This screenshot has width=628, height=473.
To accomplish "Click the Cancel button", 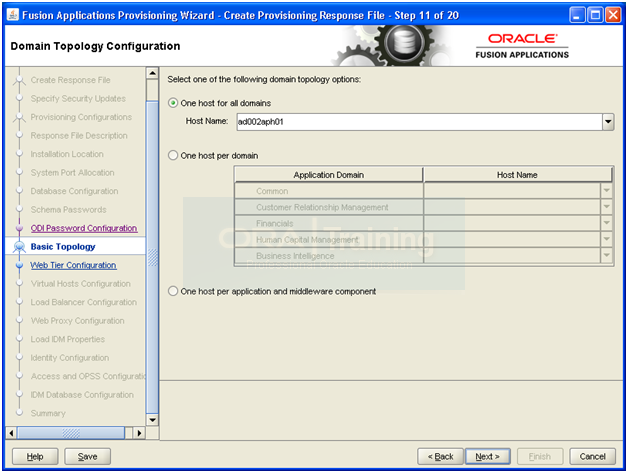I will (x=592, y=456).
